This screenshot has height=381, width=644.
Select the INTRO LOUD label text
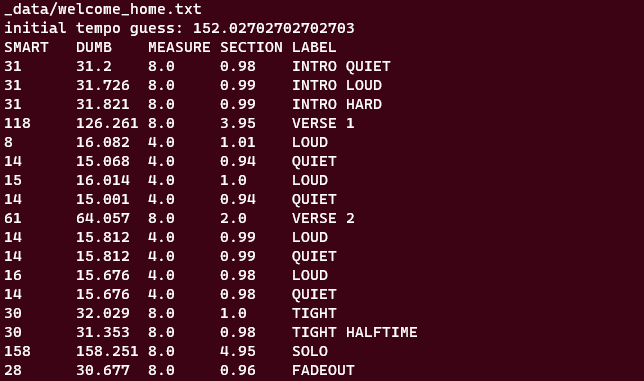pos(337,85)
